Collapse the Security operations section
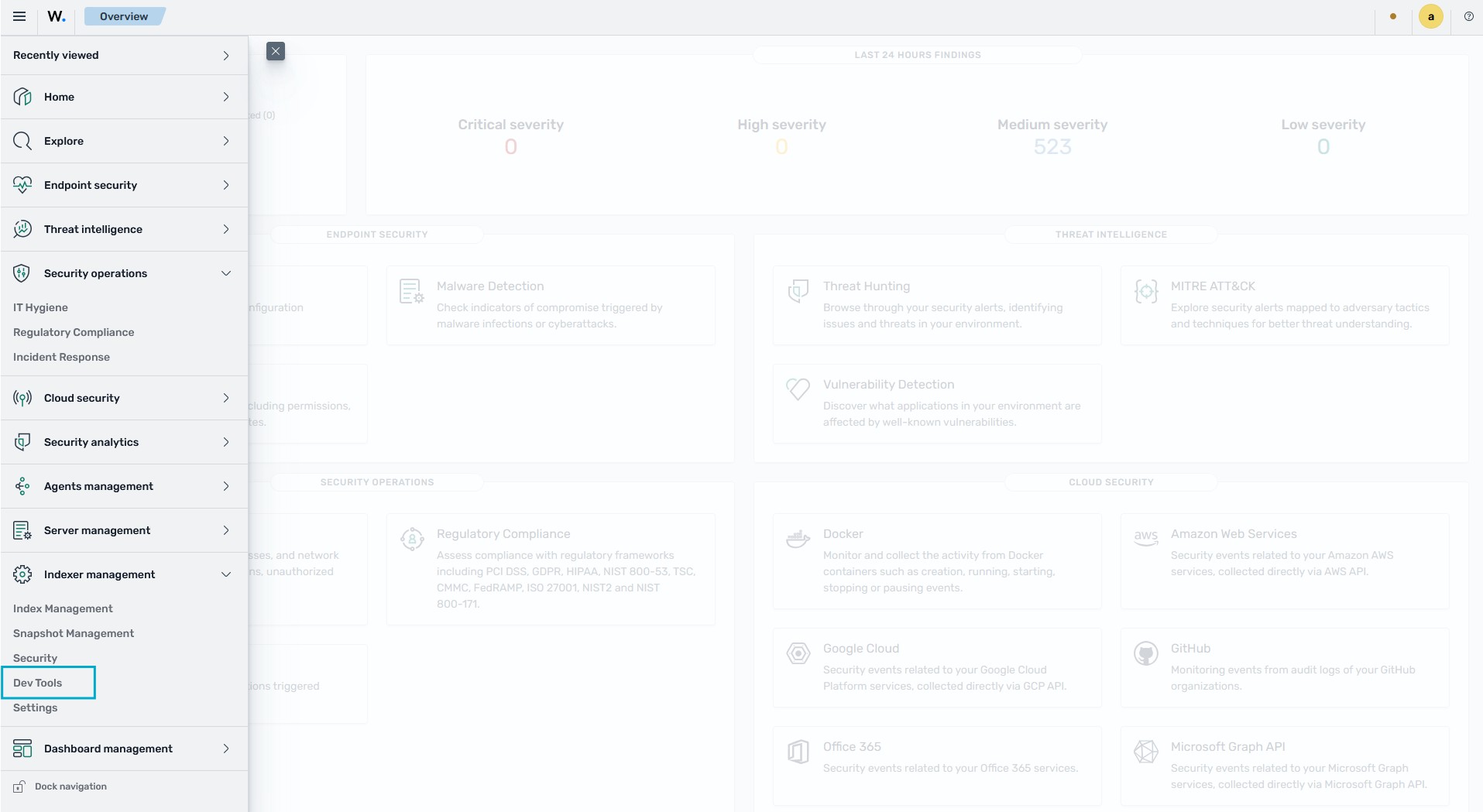The image size is (1483, 812). click(226, 273)
